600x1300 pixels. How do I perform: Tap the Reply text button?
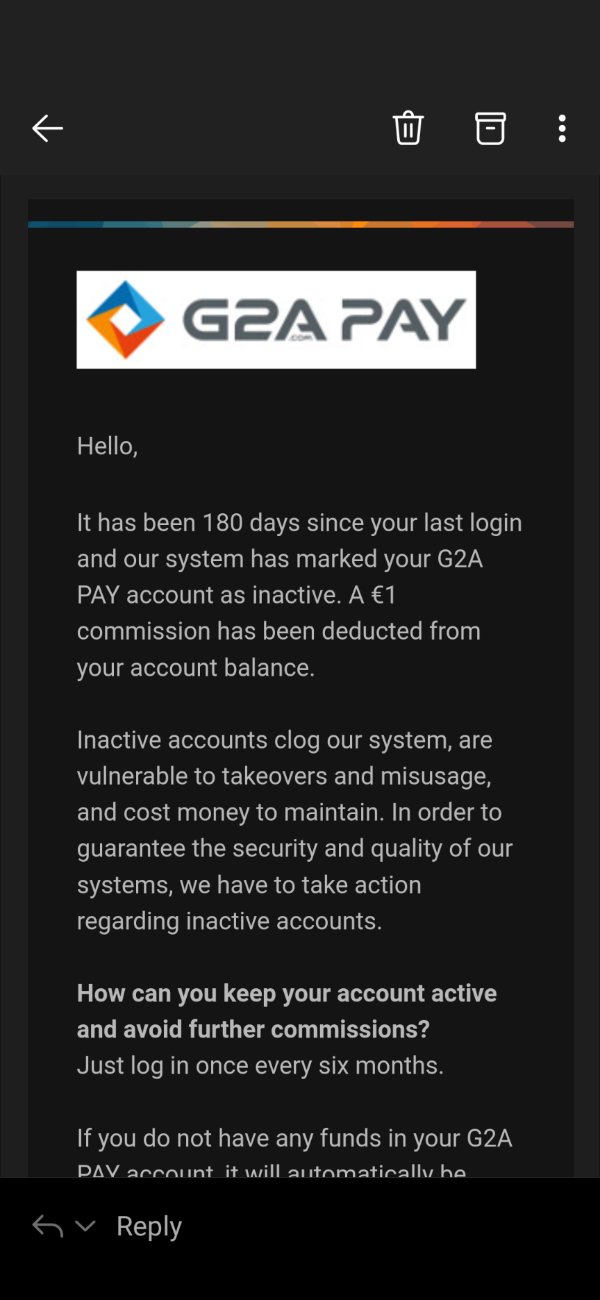coord(149,1227)
